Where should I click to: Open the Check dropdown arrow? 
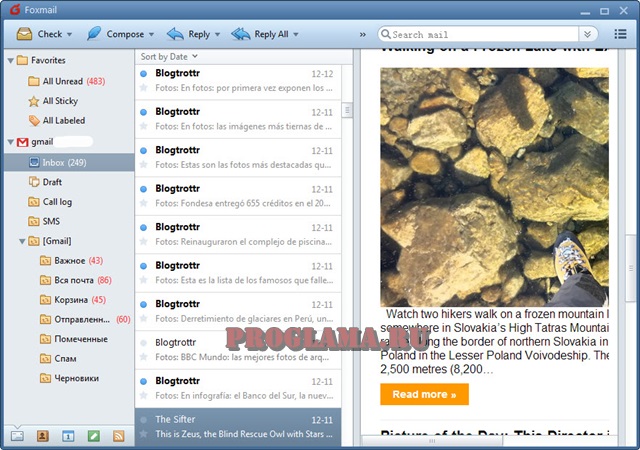69,35
